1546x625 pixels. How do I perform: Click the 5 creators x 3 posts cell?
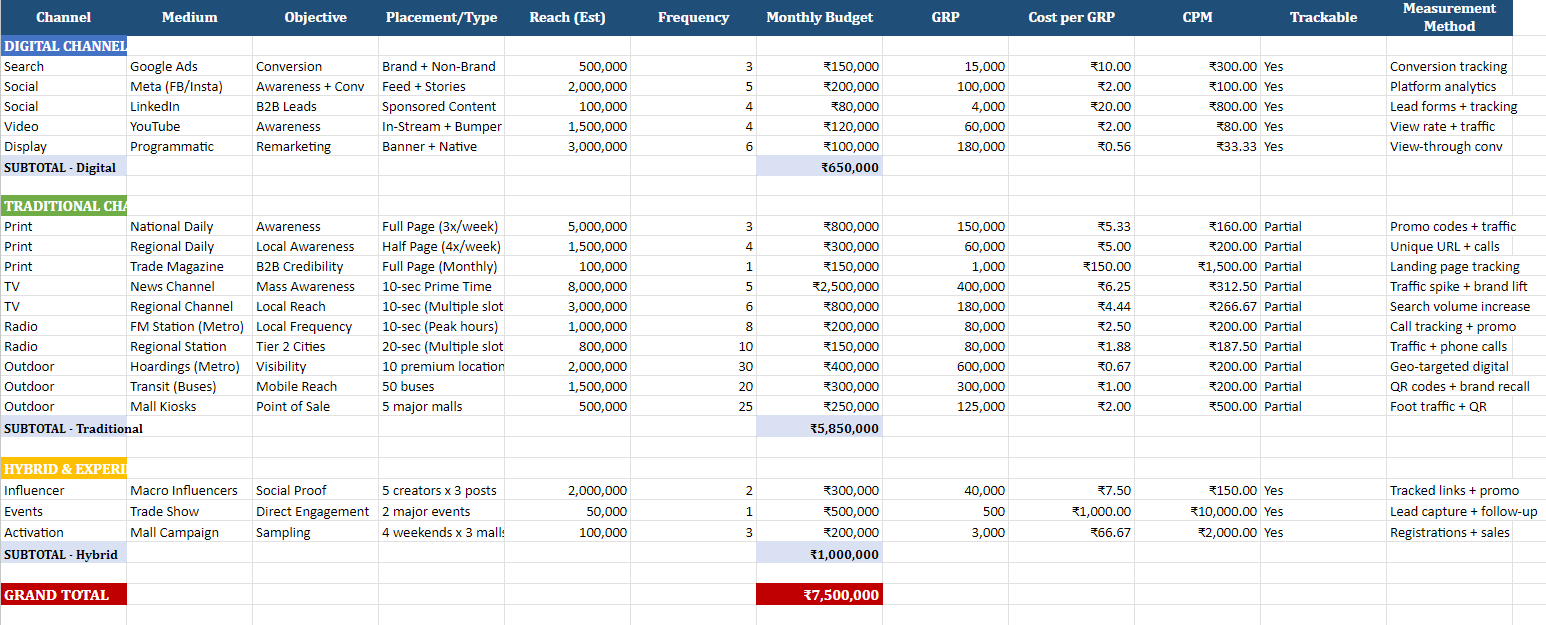(441, 490)
